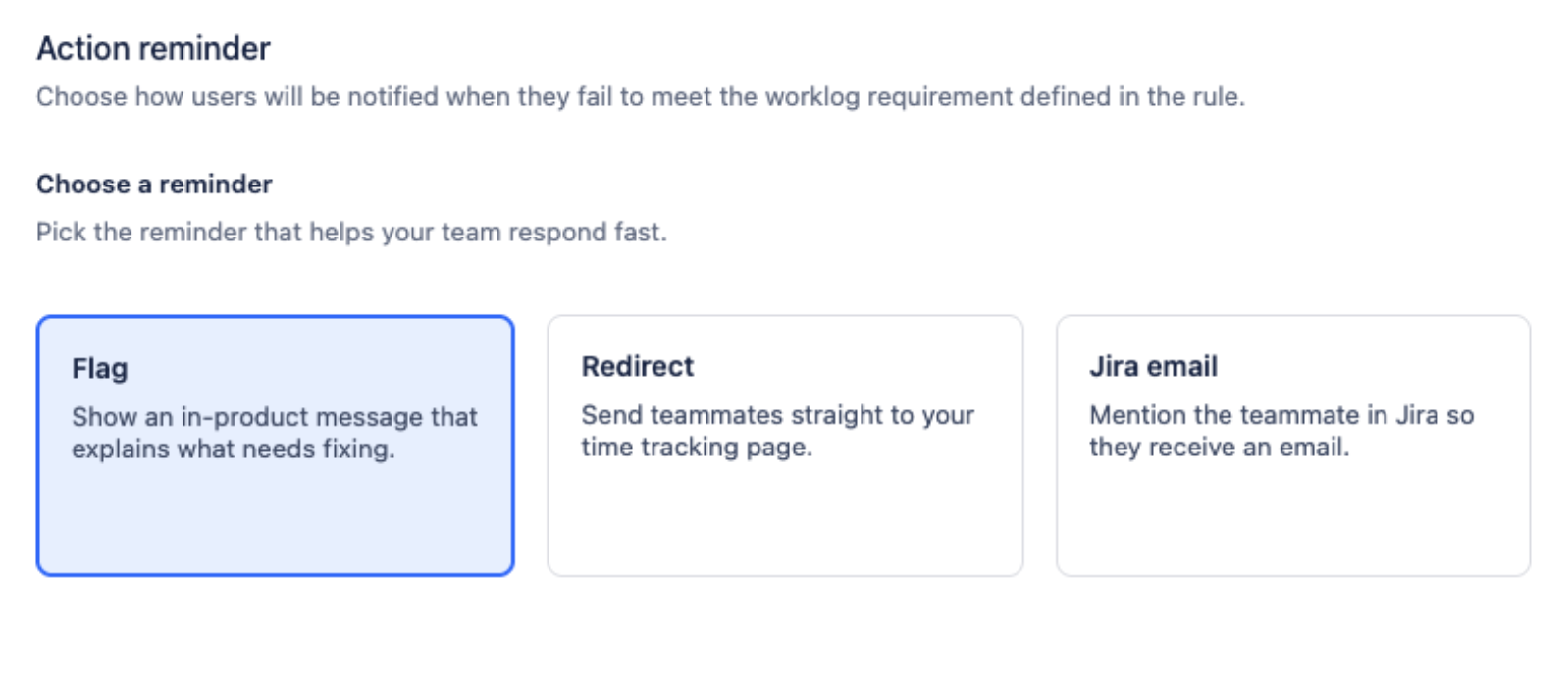1568x686 pixels.
Task: Click the Jira email description text
Action: pyautogui.click(x=1281, y=431)
